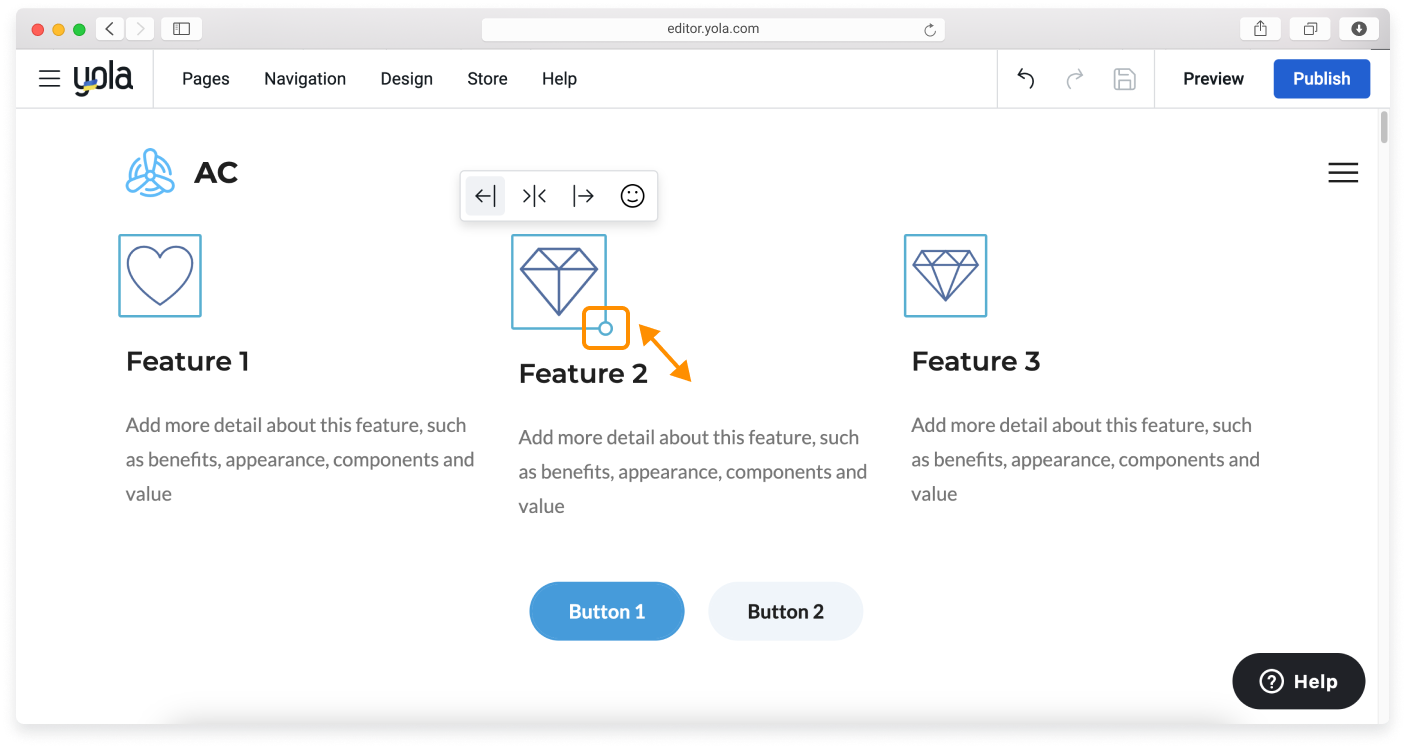The width and height of the screenshot is (1406, 748).
Task: Open the Store menu
Action: (487, 79)
